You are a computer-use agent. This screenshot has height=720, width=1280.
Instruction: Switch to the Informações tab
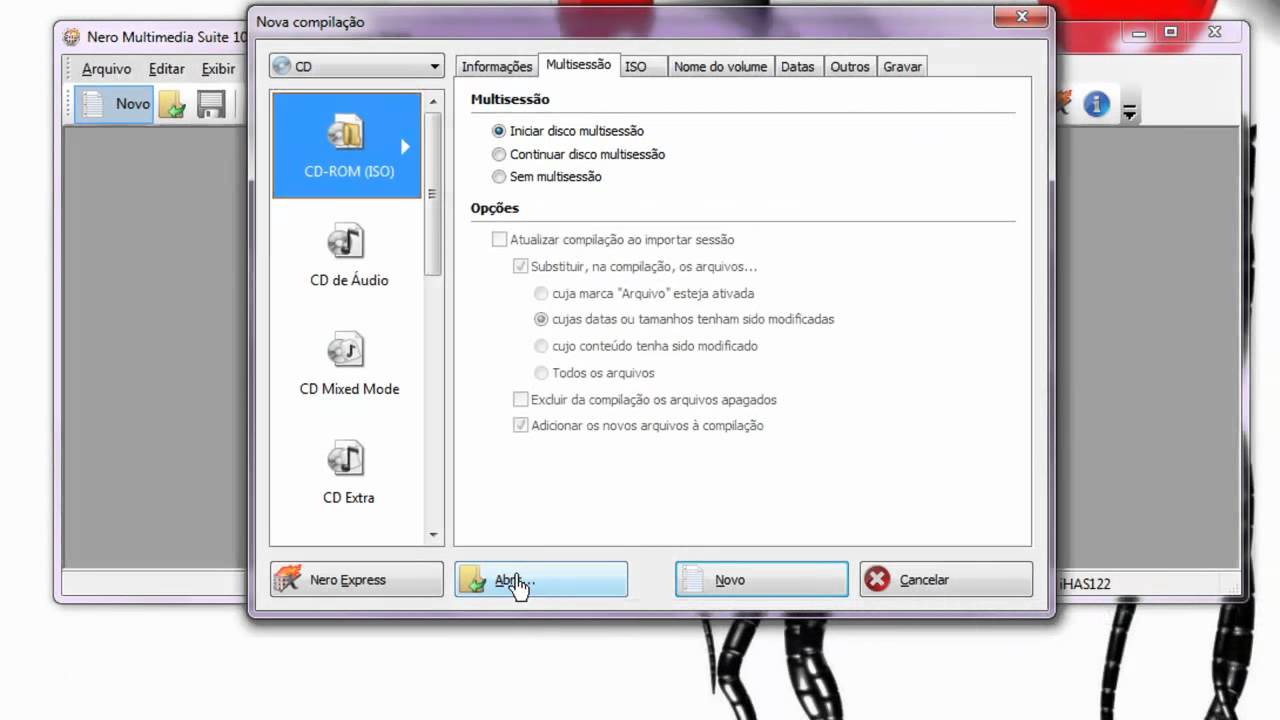pos(496,67)
